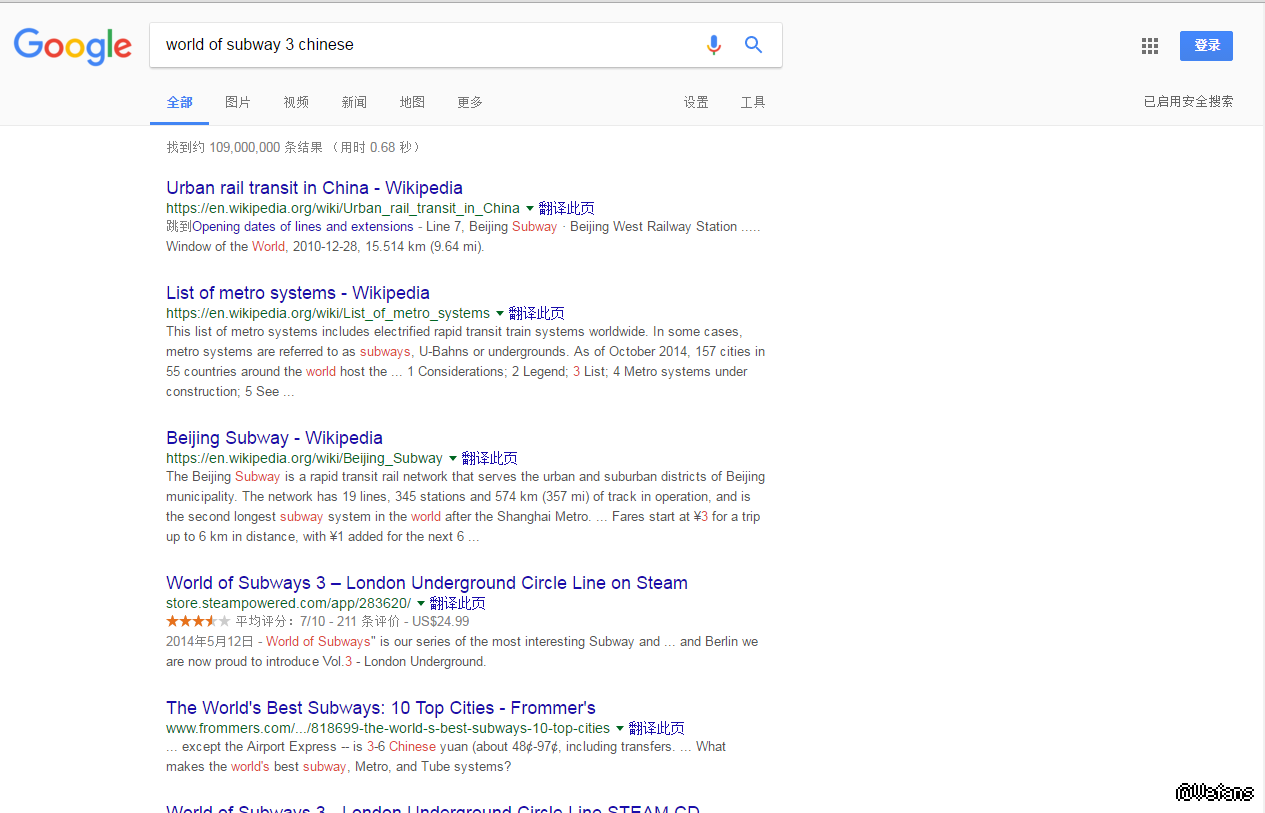1265x813 pixels.
Task: Open the 设置 settings menu
Action: click(x=696, y=102)
